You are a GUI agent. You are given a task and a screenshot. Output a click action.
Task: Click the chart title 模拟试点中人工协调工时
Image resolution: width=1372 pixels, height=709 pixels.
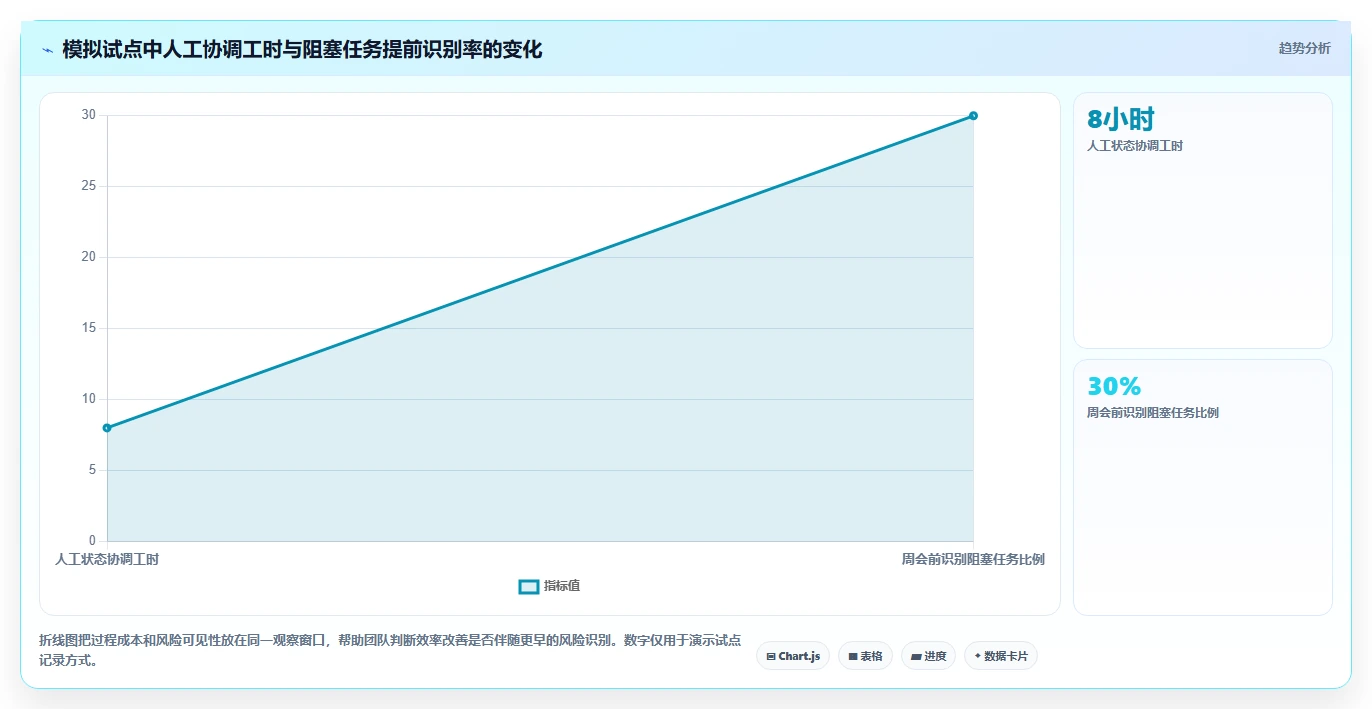[302, 49]
